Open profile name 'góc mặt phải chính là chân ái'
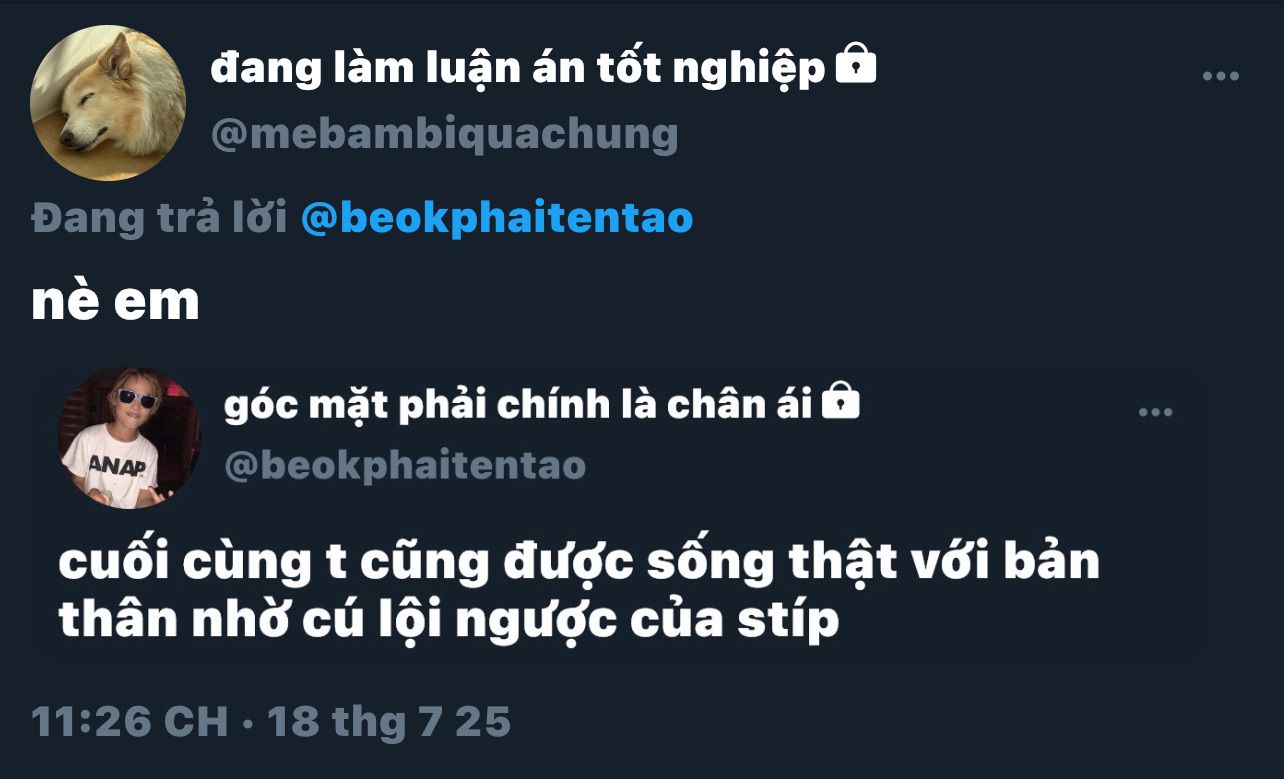Viewport: 1284px width, 779px height. [x=518, y=404]
